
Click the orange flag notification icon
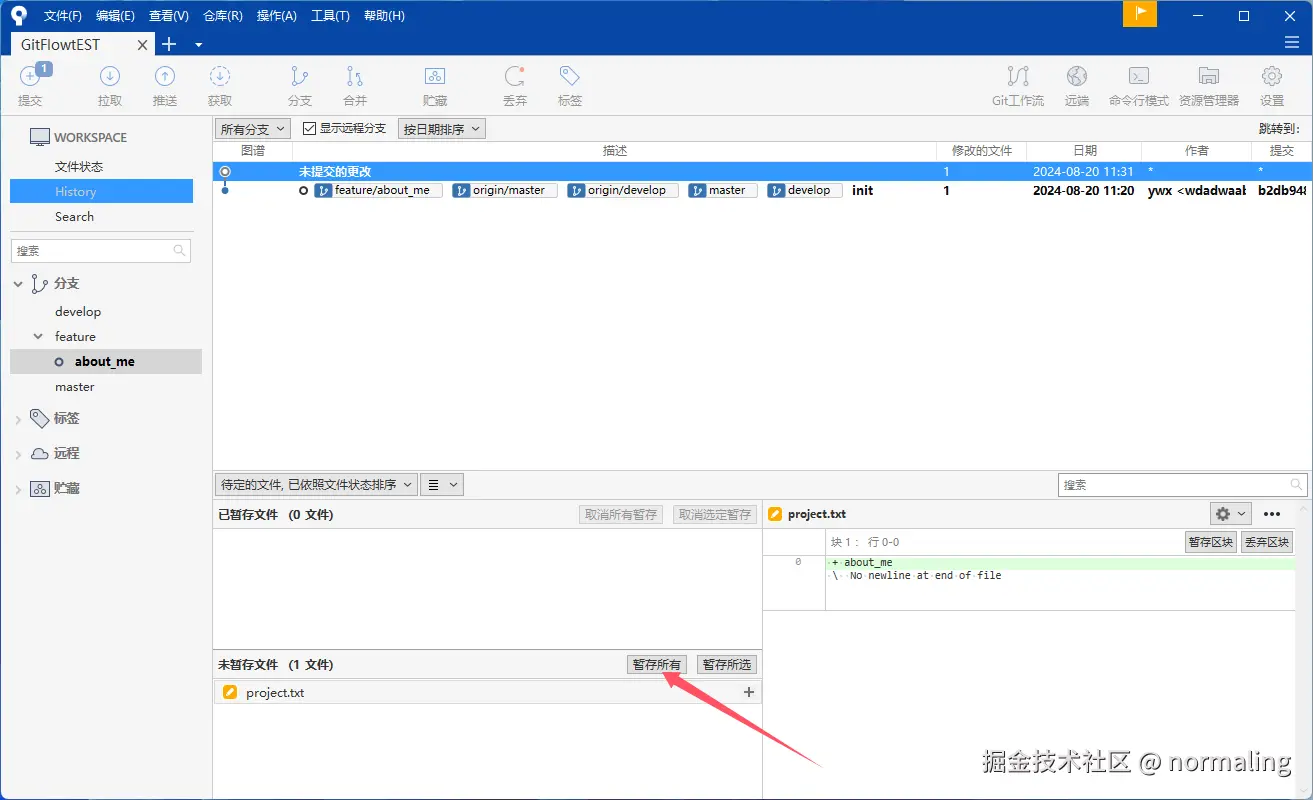pyautogui.click(x=1140, y=14)
